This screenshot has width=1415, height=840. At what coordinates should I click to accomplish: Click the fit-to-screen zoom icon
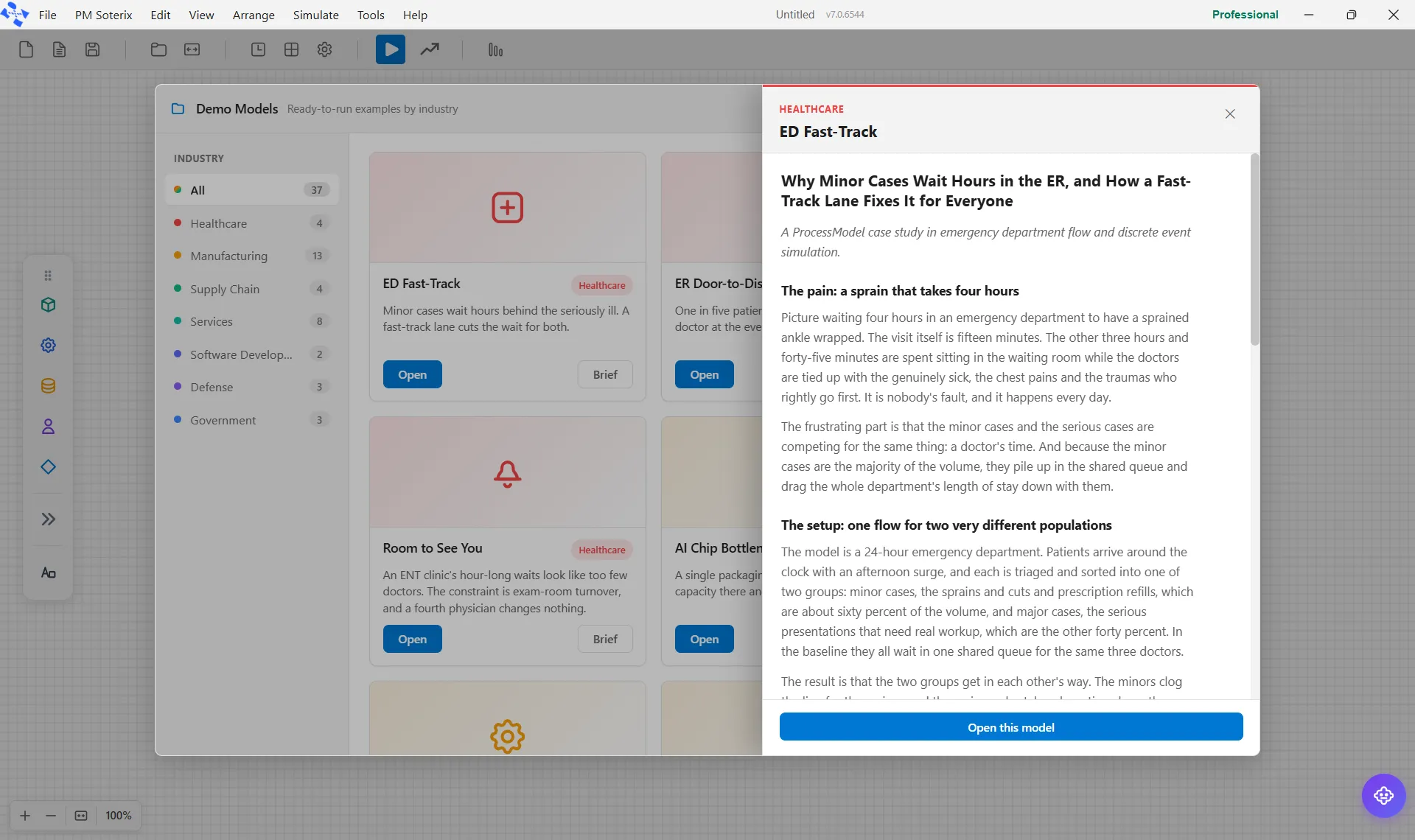pos(81,815)
